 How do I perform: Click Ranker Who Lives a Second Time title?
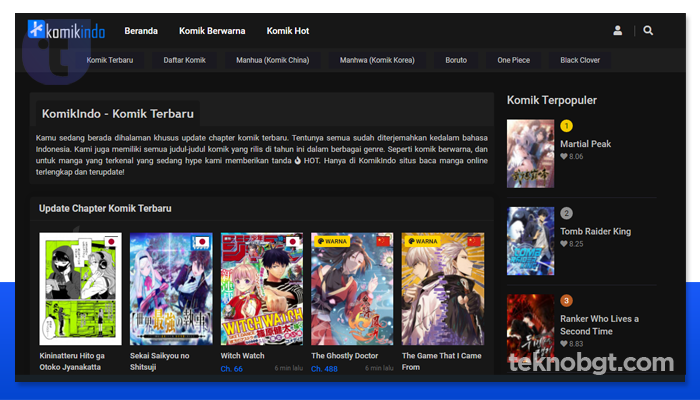[x=600, y=325]
